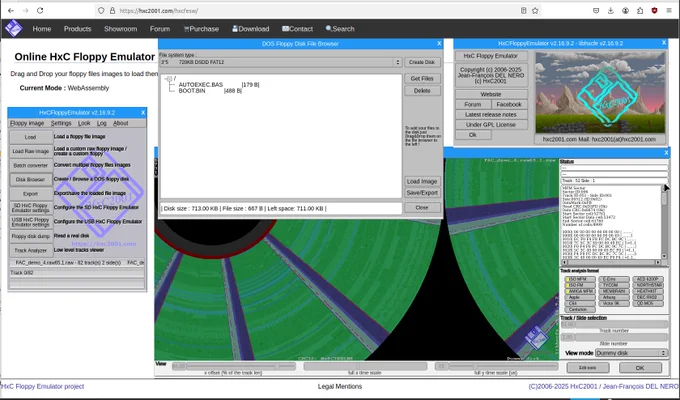Screen dimensions: 680x400
Task: Enable NORTHSTAR track analysis format
Action: [648, 285]
